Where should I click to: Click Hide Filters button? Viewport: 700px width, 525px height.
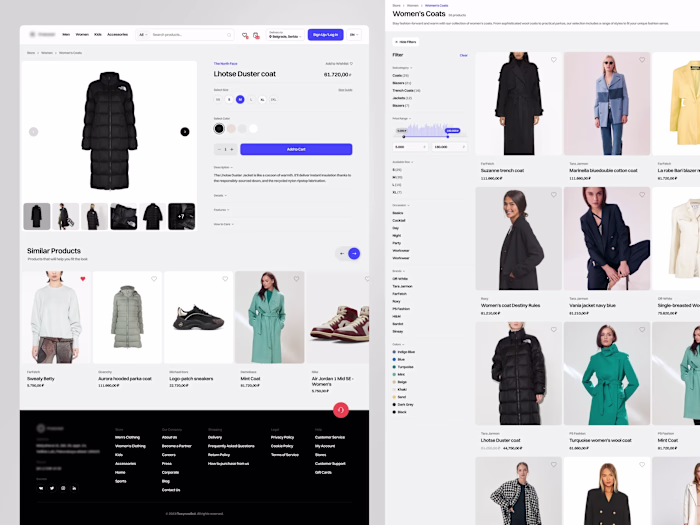tap(405, 42)
